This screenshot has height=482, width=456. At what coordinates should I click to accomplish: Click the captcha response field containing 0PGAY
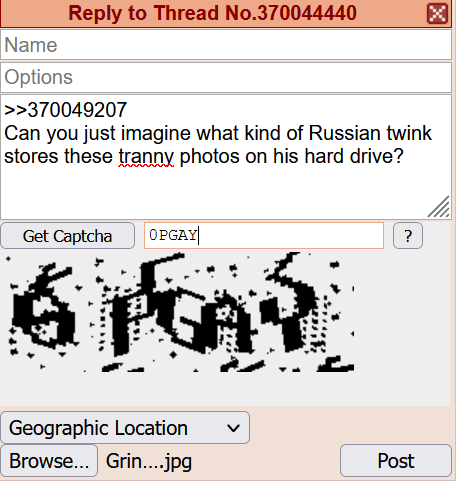264,236
